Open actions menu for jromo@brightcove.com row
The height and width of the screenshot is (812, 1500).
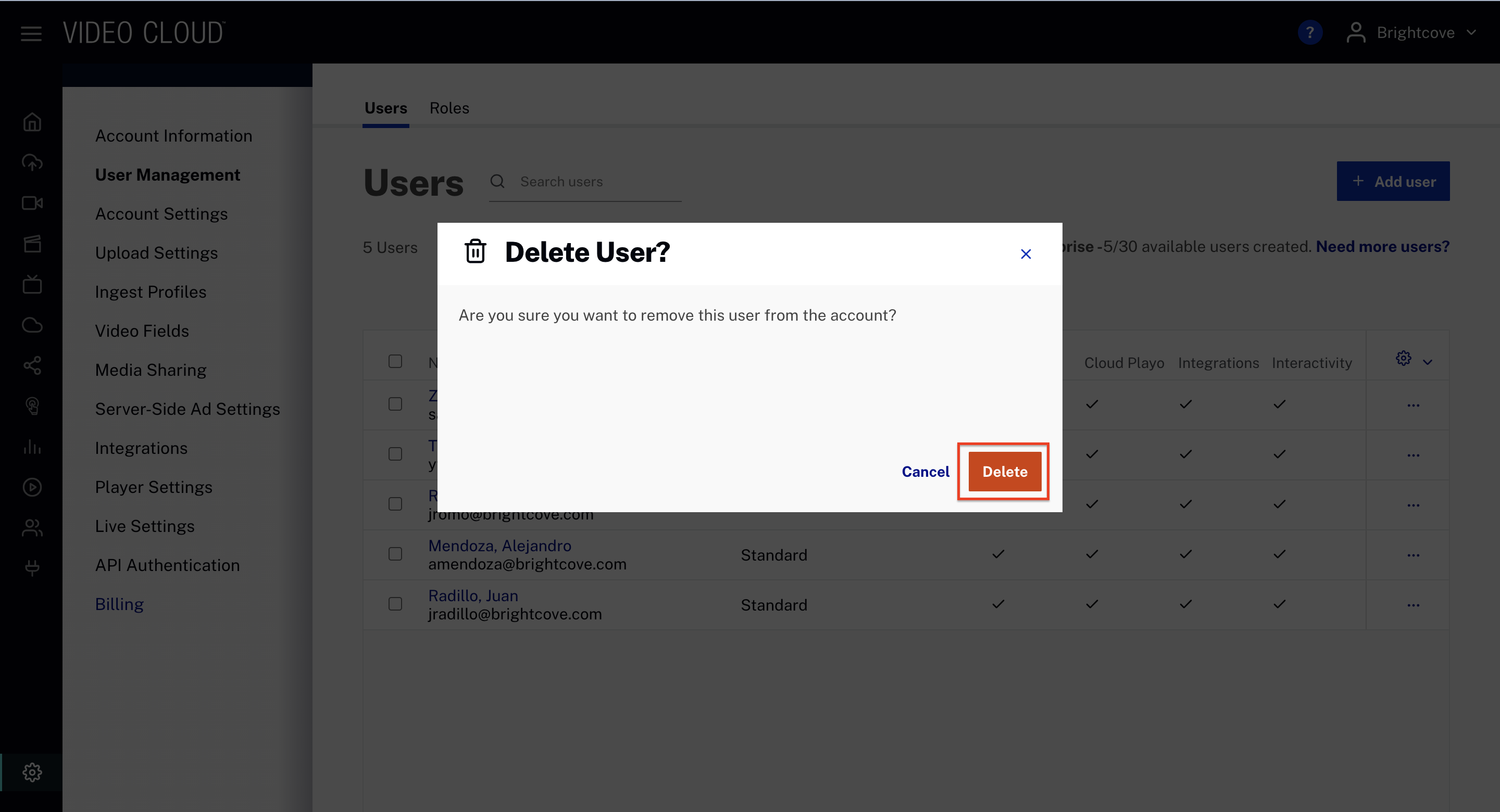click(x=1413, y=505)
